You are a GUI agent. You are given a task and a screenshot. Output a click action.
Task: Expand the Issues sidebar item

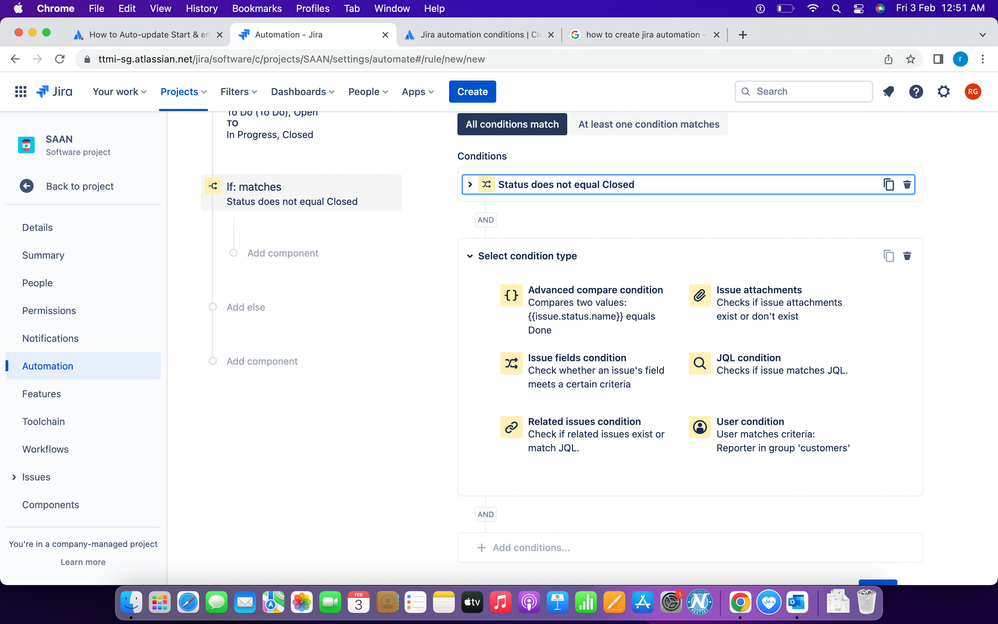pyautogui.click(x=14, y=477)
